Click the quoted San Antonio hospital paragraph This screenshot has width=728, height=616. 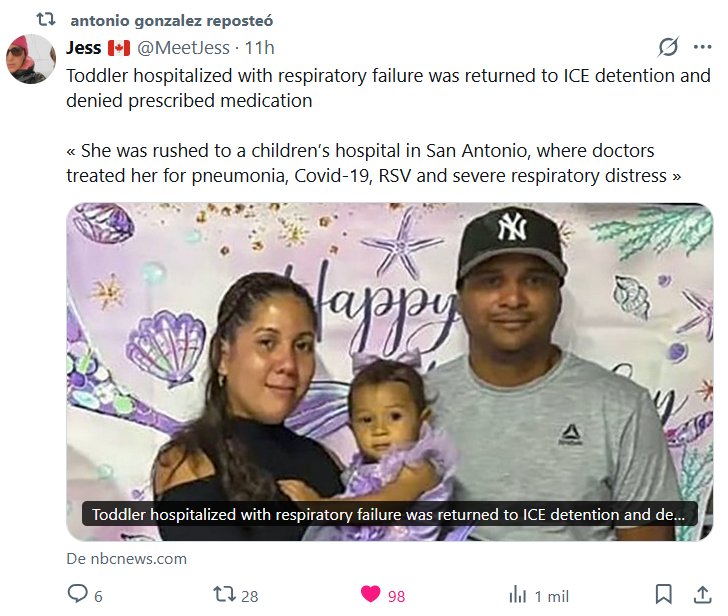click(360, 163)
